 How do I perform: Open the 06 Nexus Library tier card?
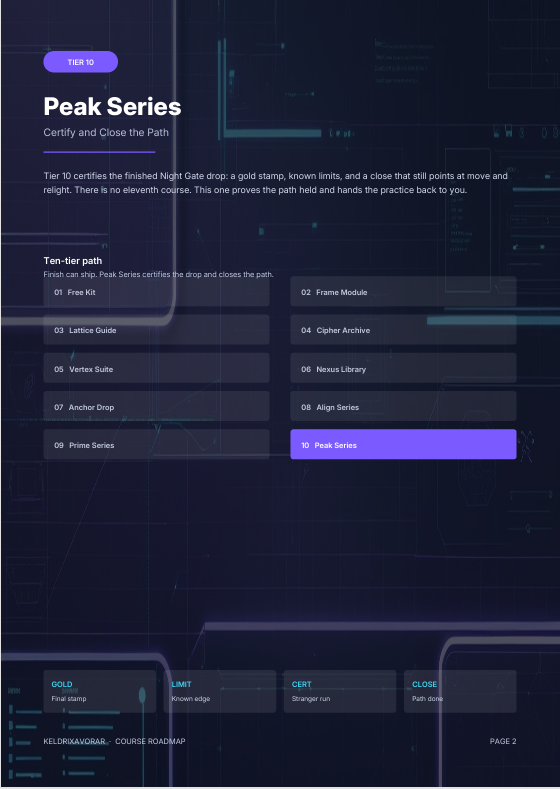tap(403, 368)
